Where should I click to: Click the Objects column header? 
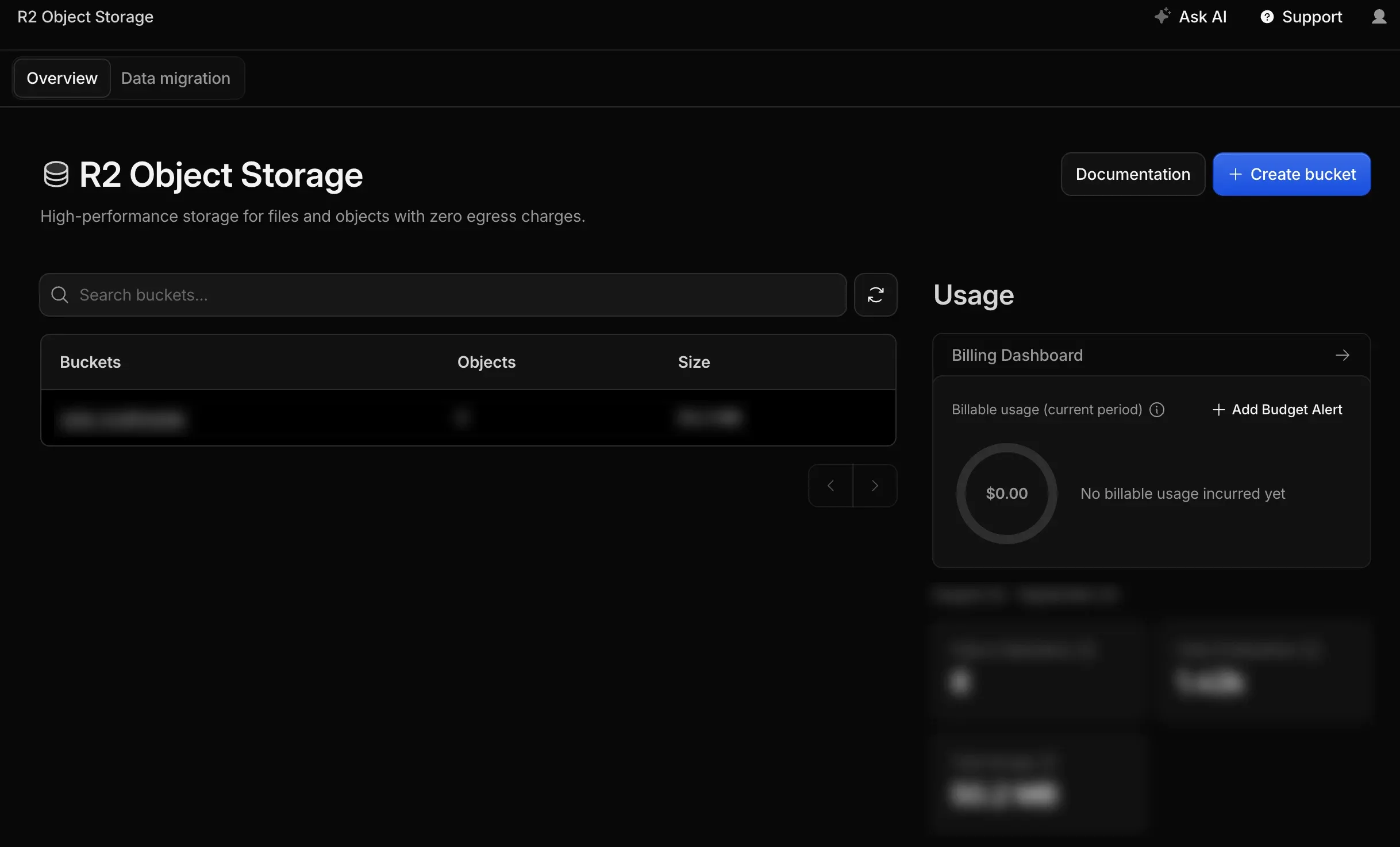[x=486, y=362]
